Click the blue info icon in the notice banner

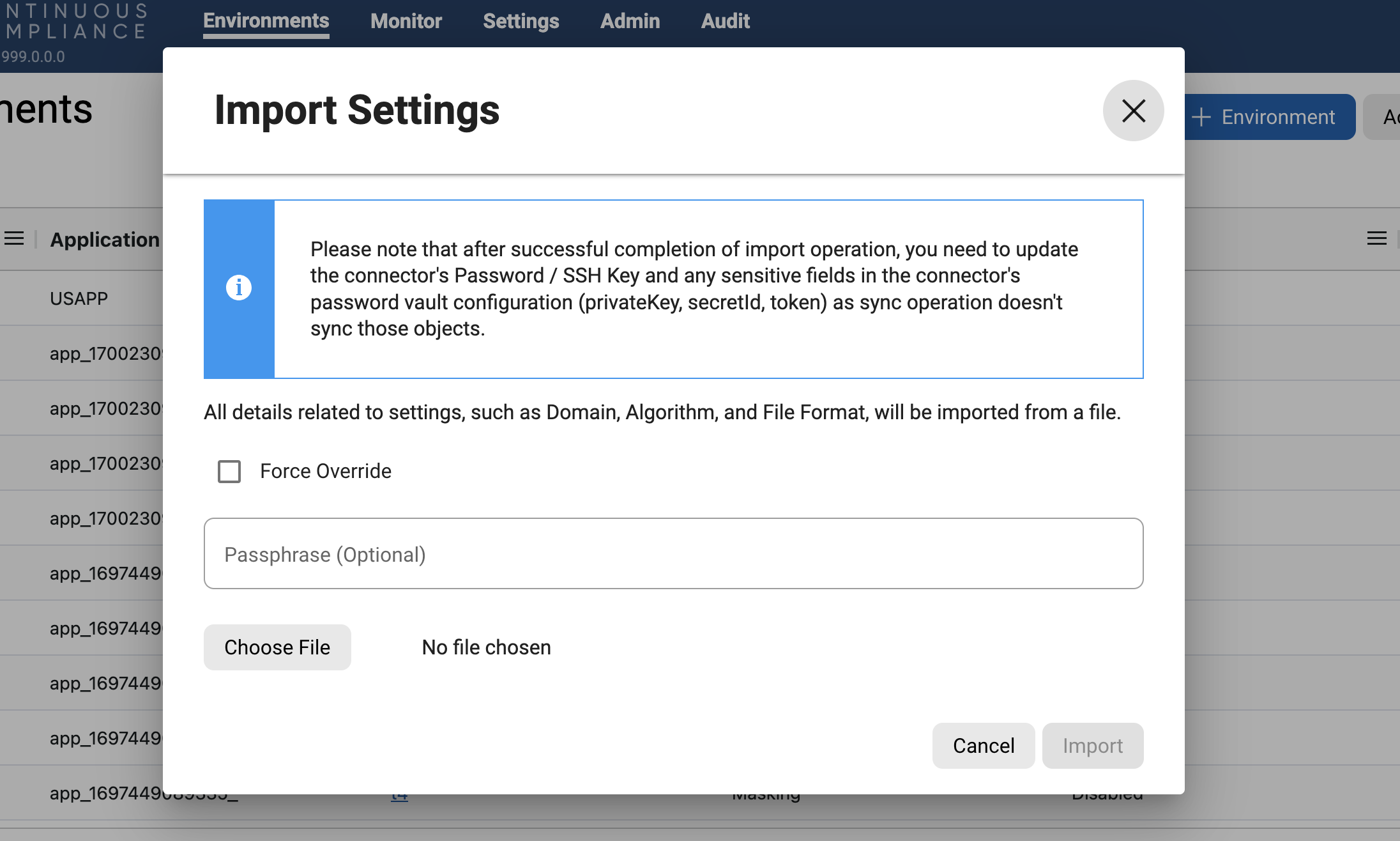pos(239,288)
